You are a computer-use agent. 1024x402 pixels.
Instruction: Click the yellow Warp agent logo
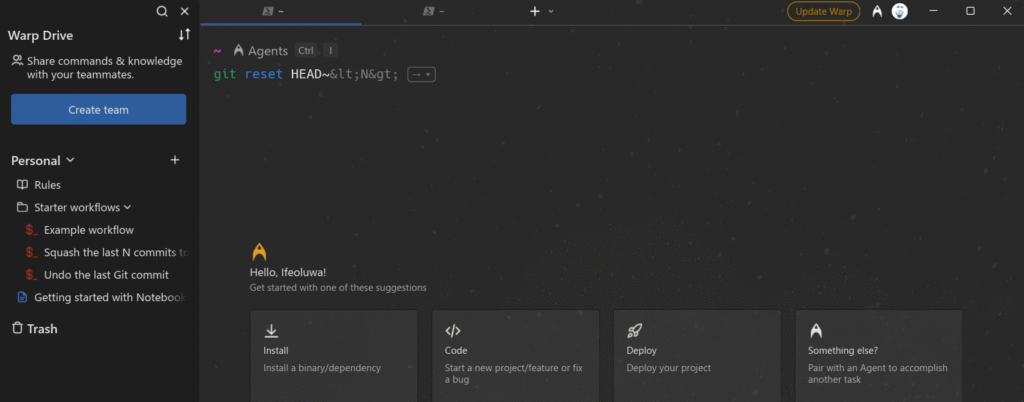(259, 252)
